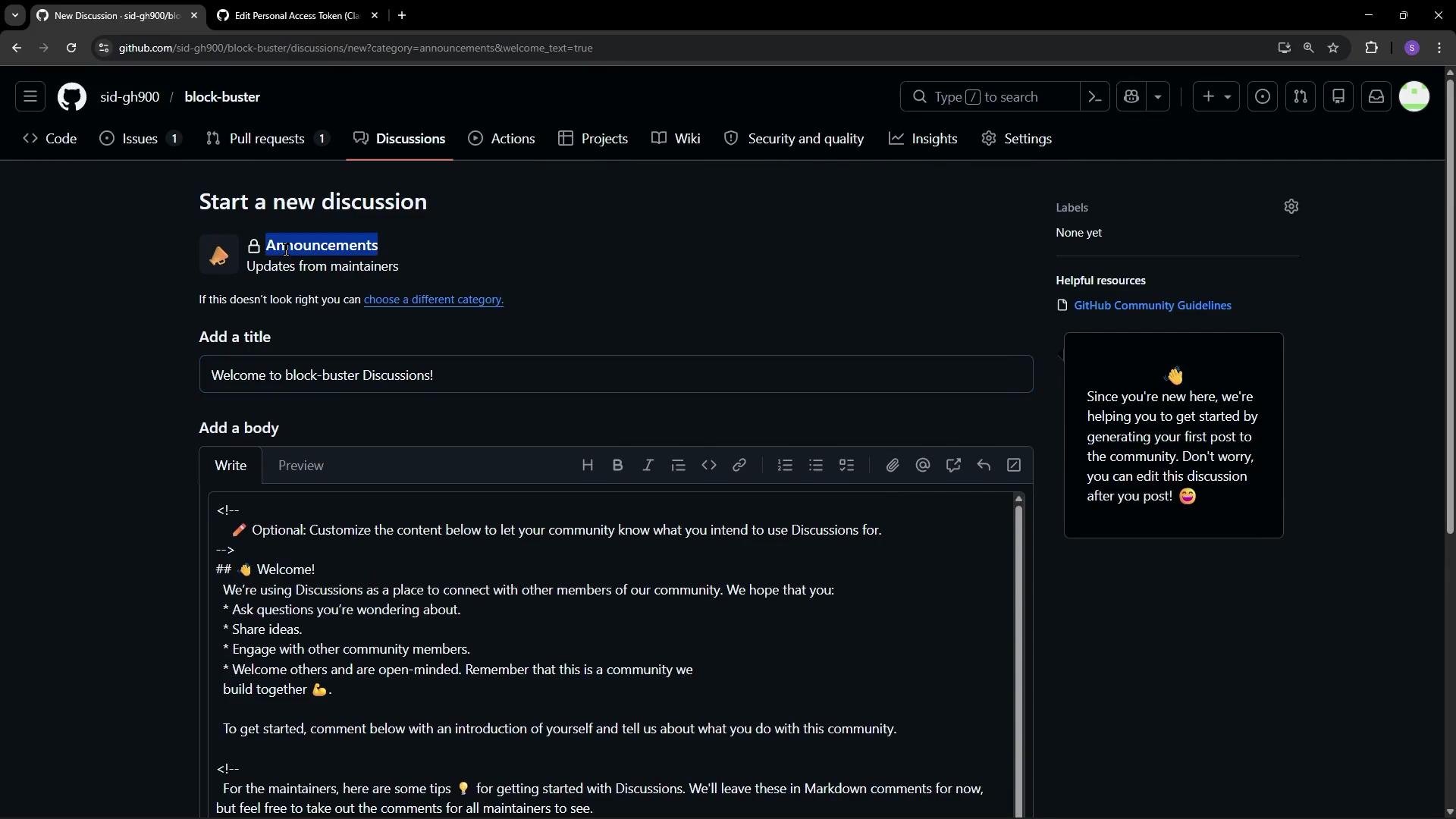The height and width of the screenshot is (819, 1456).
Task: Click into the discussion body text area
Action: (x=610, y=656)
